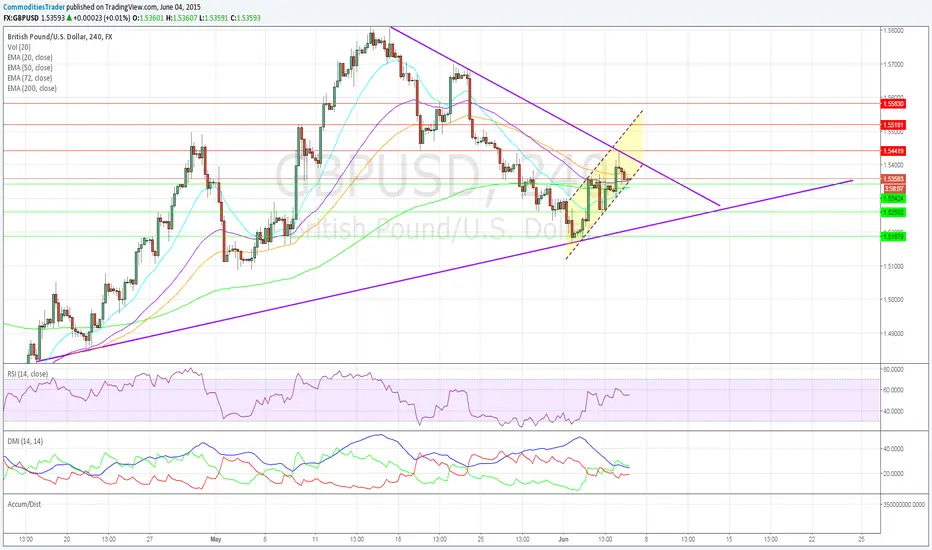Viewport: 932px width, 550px height.
Task: Click the May label on time axis
Action: tap(216, 539)
